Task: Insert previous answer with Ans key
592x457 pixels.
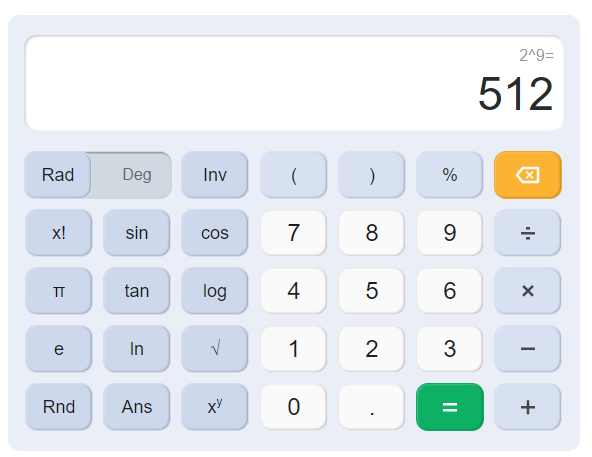Action: tap(136, 407)
